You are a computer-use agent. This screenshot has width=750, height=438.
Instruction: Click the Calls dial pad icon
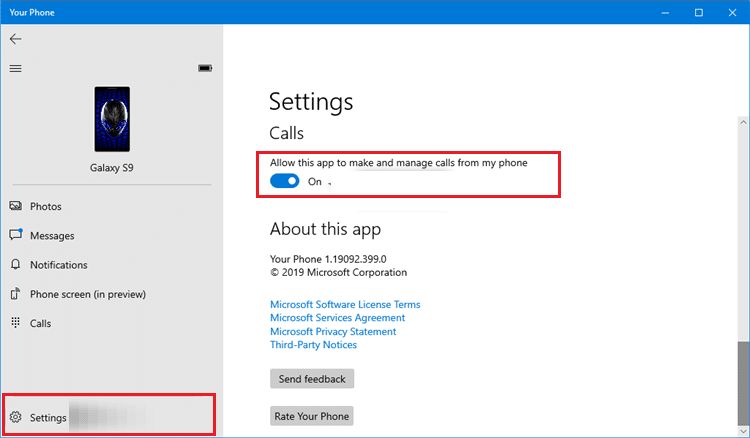click(x=15, y=323)
